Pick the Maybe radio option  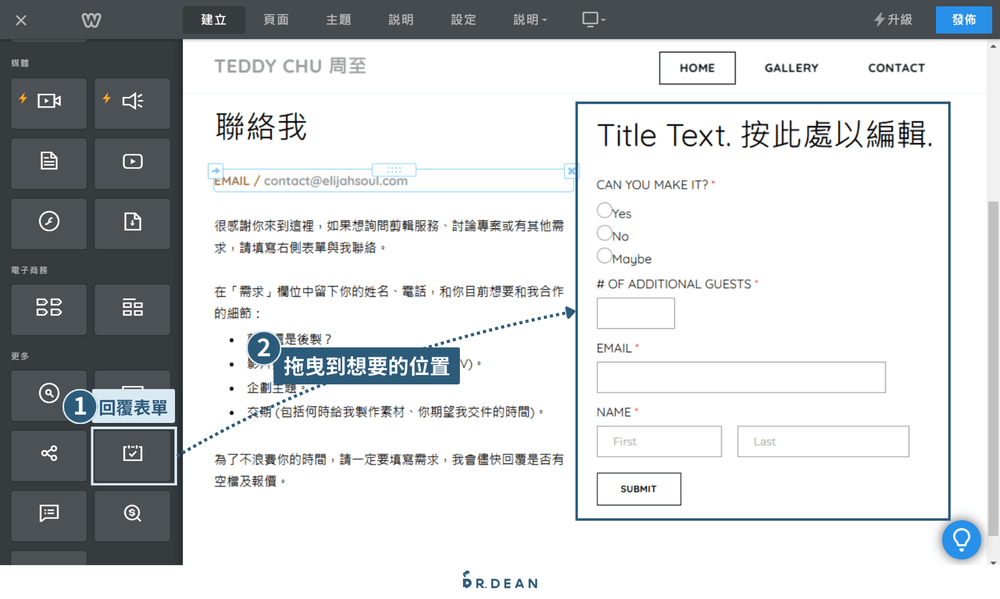click(x=602, y=256)
